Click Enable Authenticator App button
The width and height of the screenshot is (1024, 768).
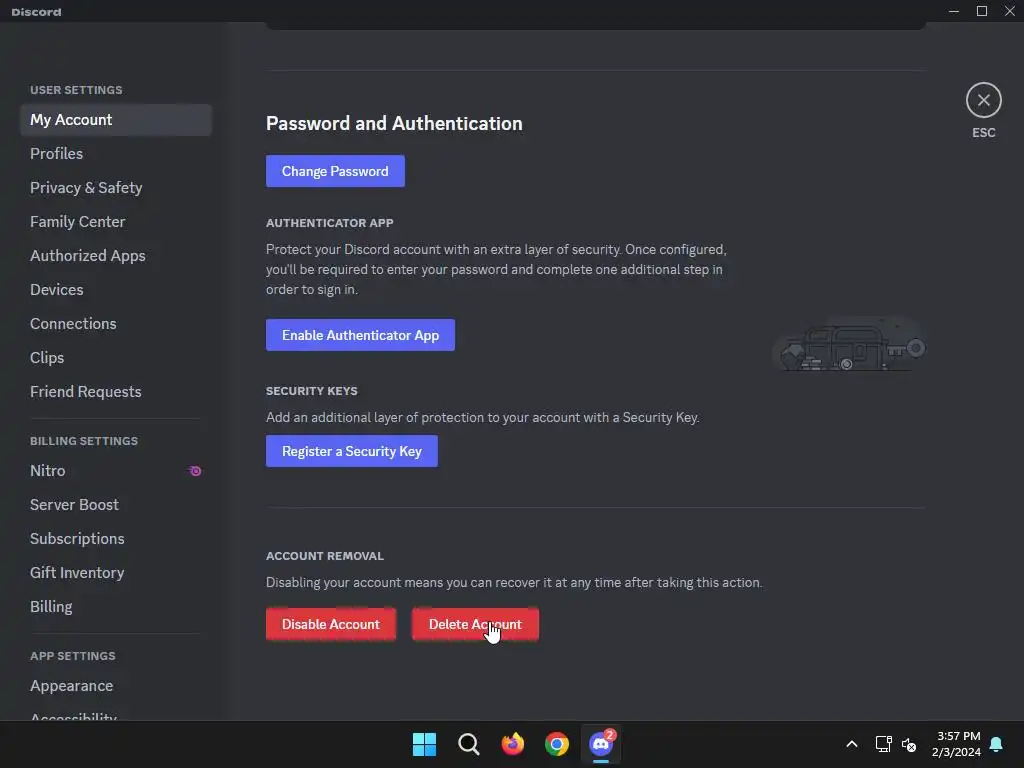[360, 335]
